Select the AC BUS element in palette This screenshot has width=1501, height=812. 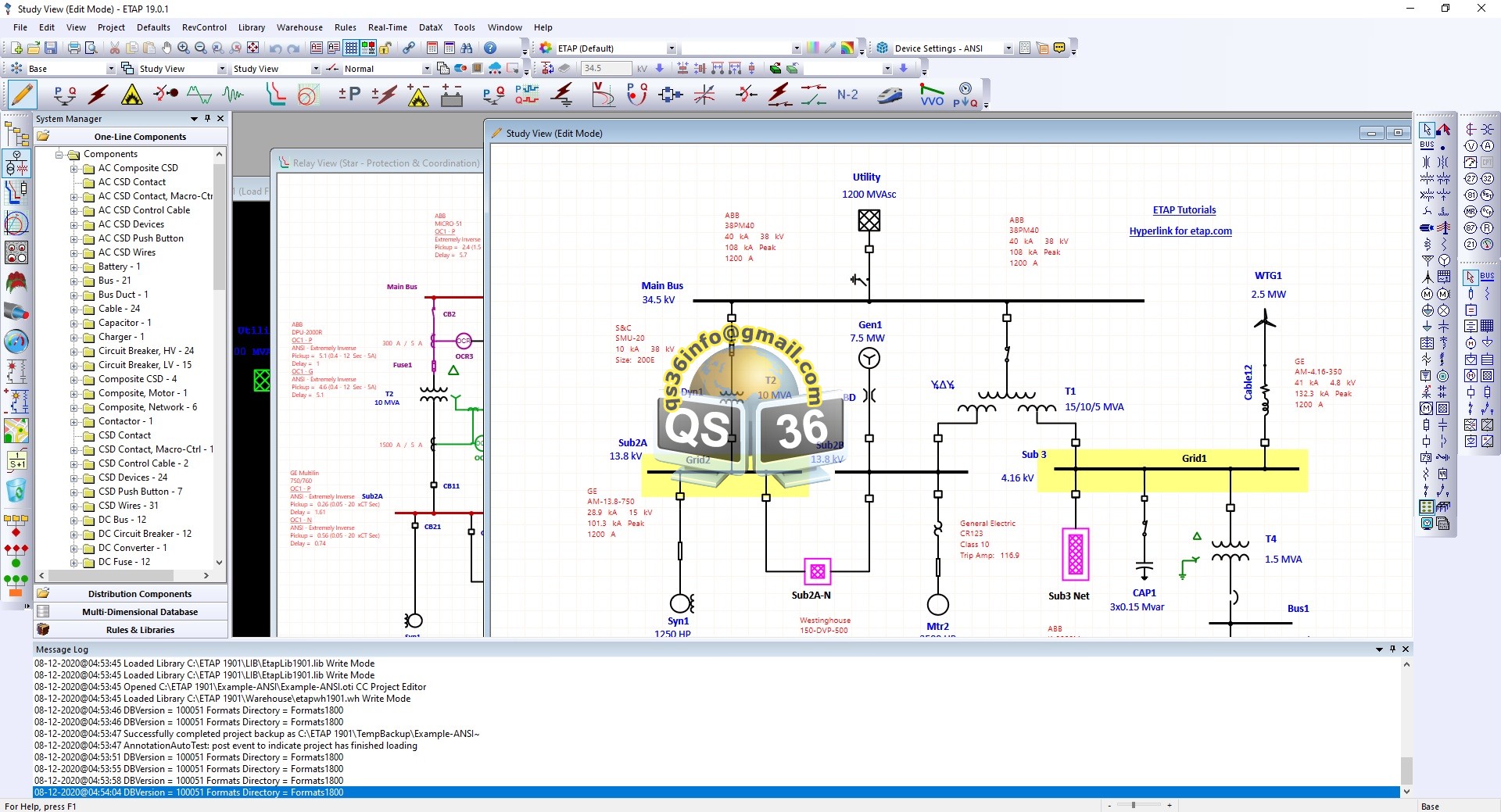[1427, 145]
